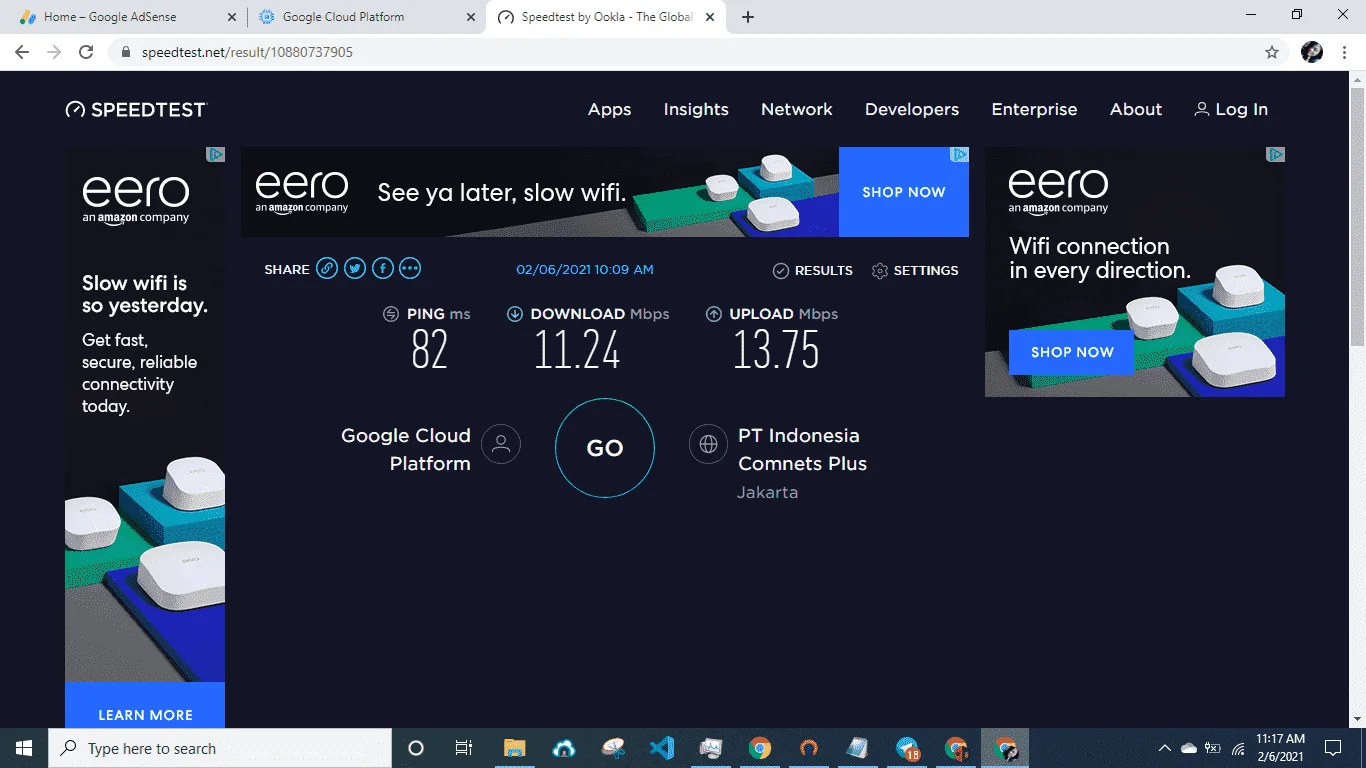Click the download arrow icon beside DOWNLOAD
Screen dimensions: 1366x768
[x=515, y=314]
